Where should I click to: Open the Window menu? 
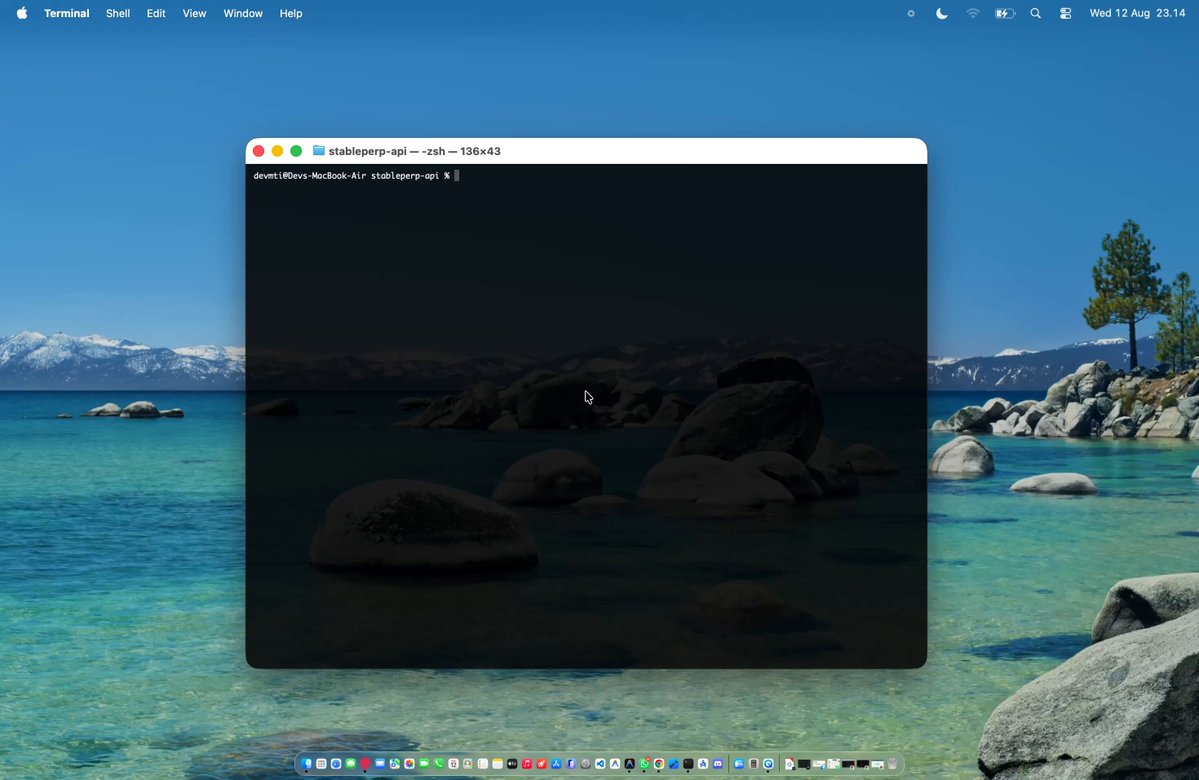(x=243, y=13)
